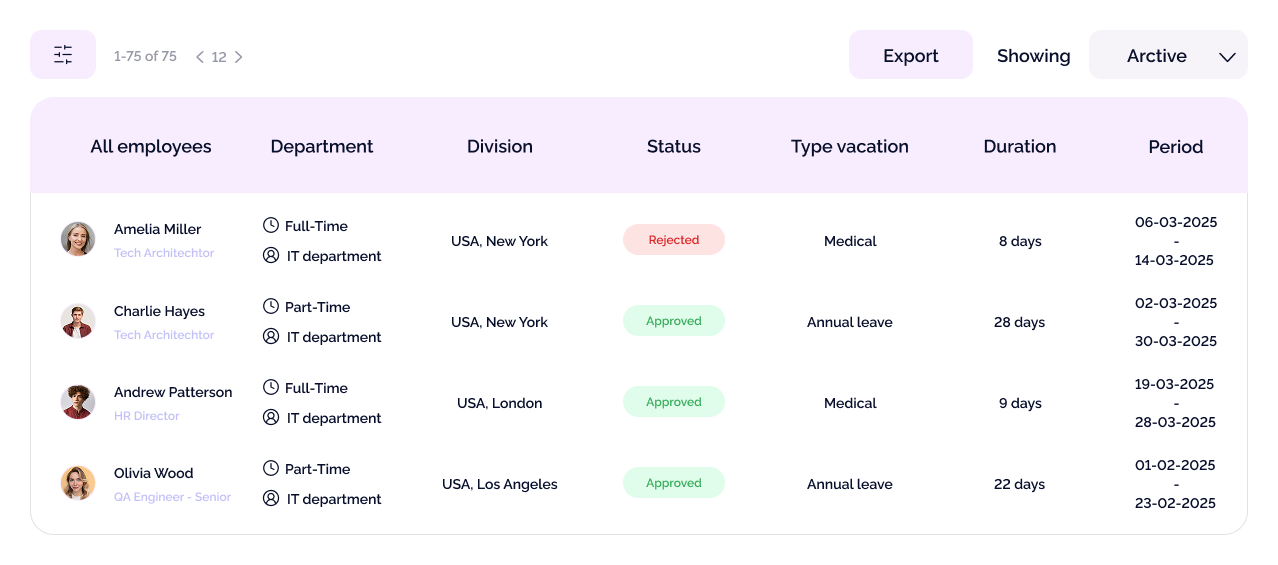Screen dimensions: 1278x565
Task: Sort by the Status column header
Action: 673,147
